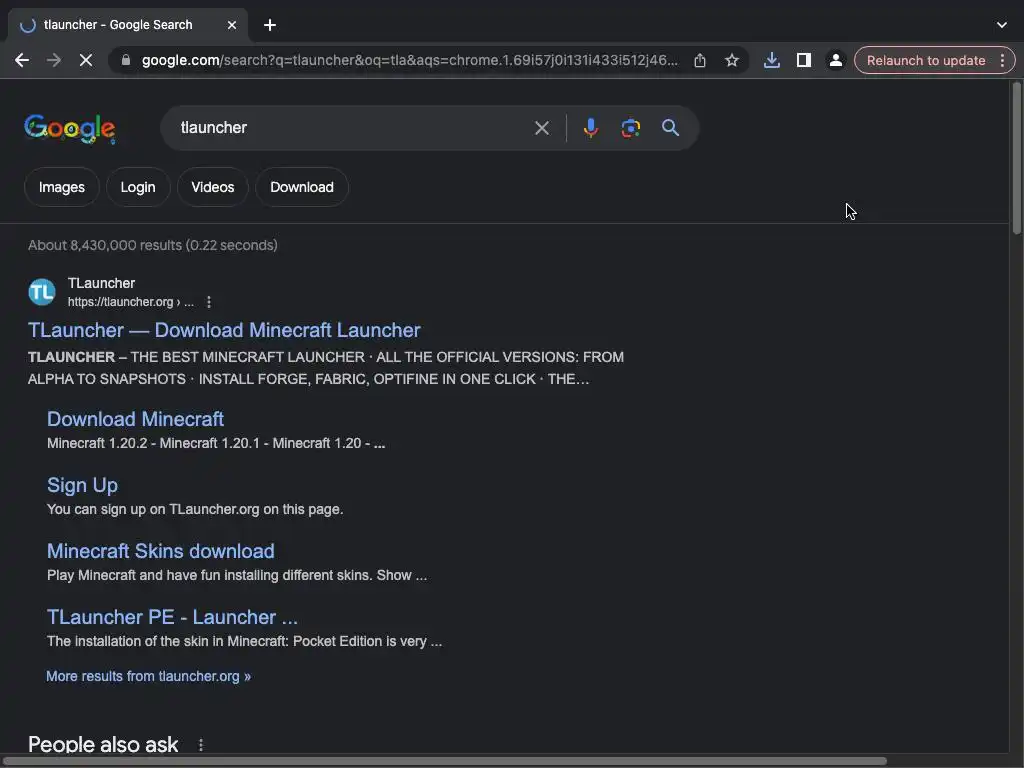Open Minecraft Skins download sitelink

tap(161, 551)
